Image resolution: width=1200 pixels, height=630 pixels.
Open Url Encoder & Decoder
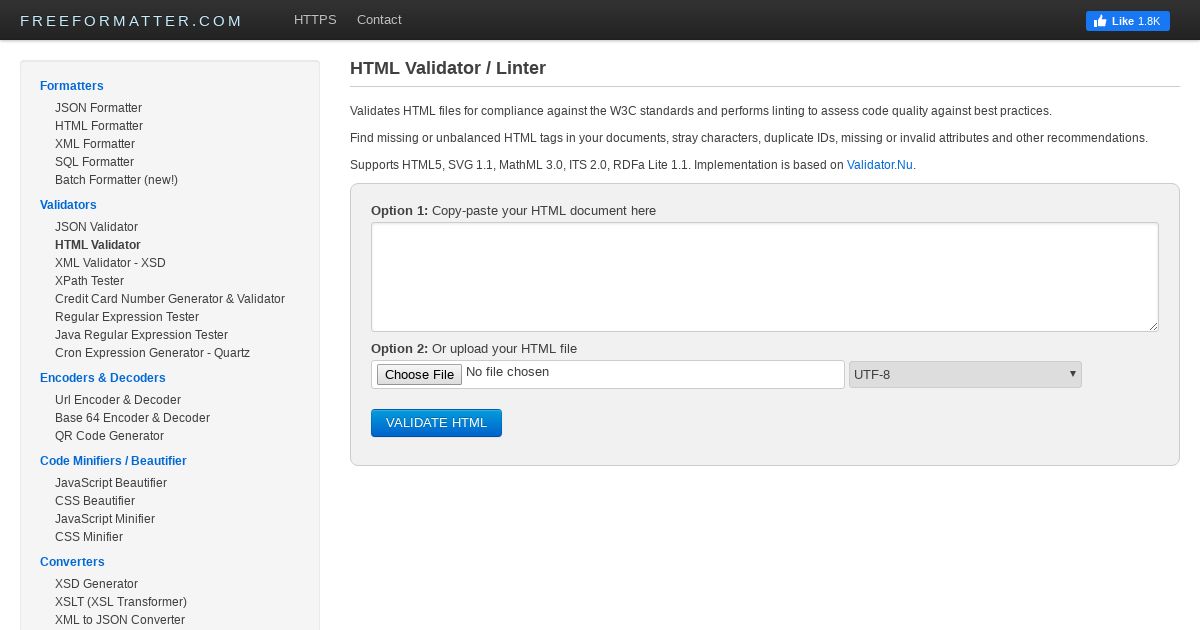tap(118, 400)
